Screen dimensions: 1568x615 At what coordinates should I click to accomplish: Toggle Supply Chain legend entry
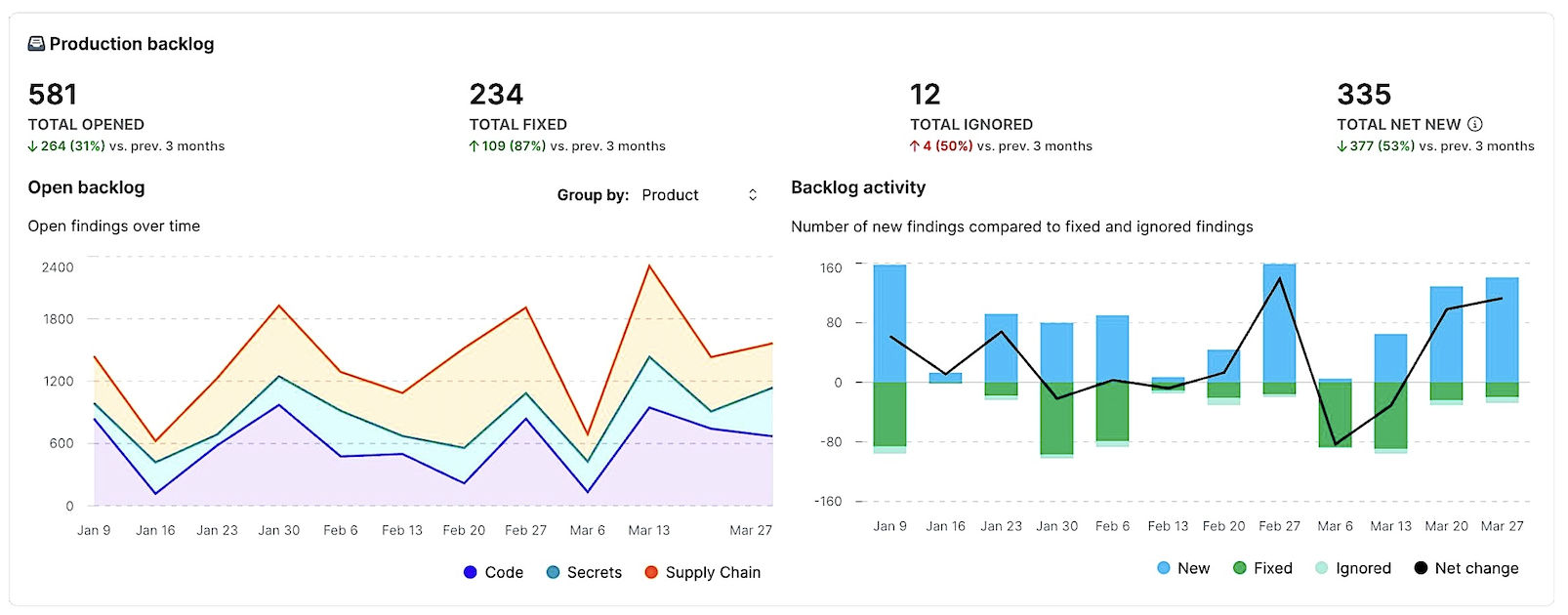point(702,572)
